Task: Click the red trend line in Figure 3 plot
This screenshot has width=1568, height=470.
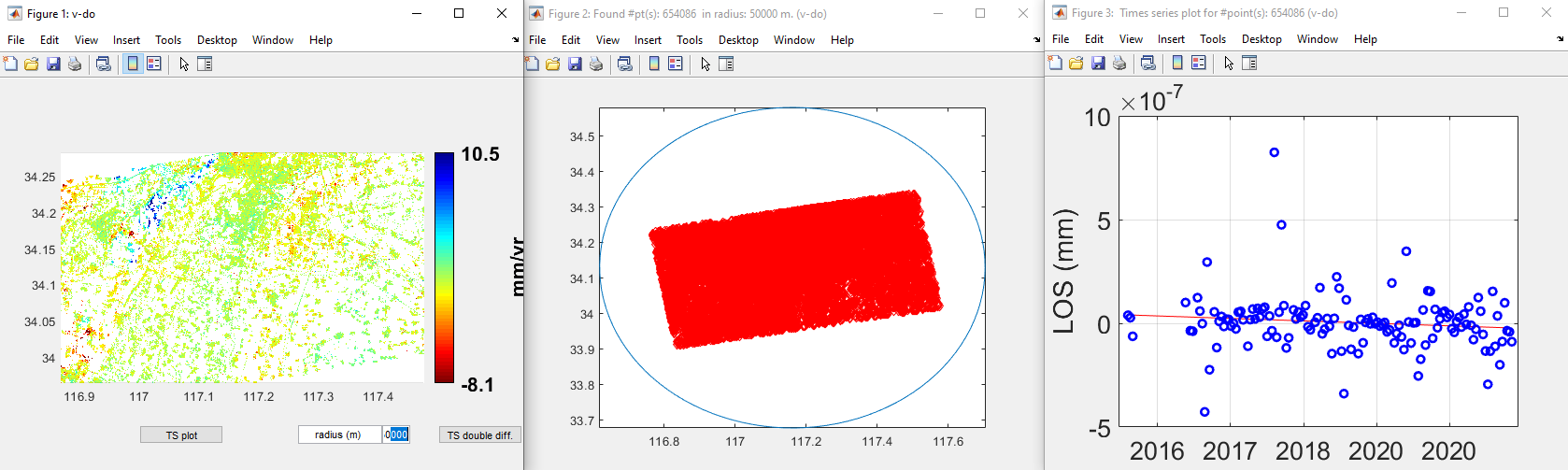Action: (x=1319, y=321)
